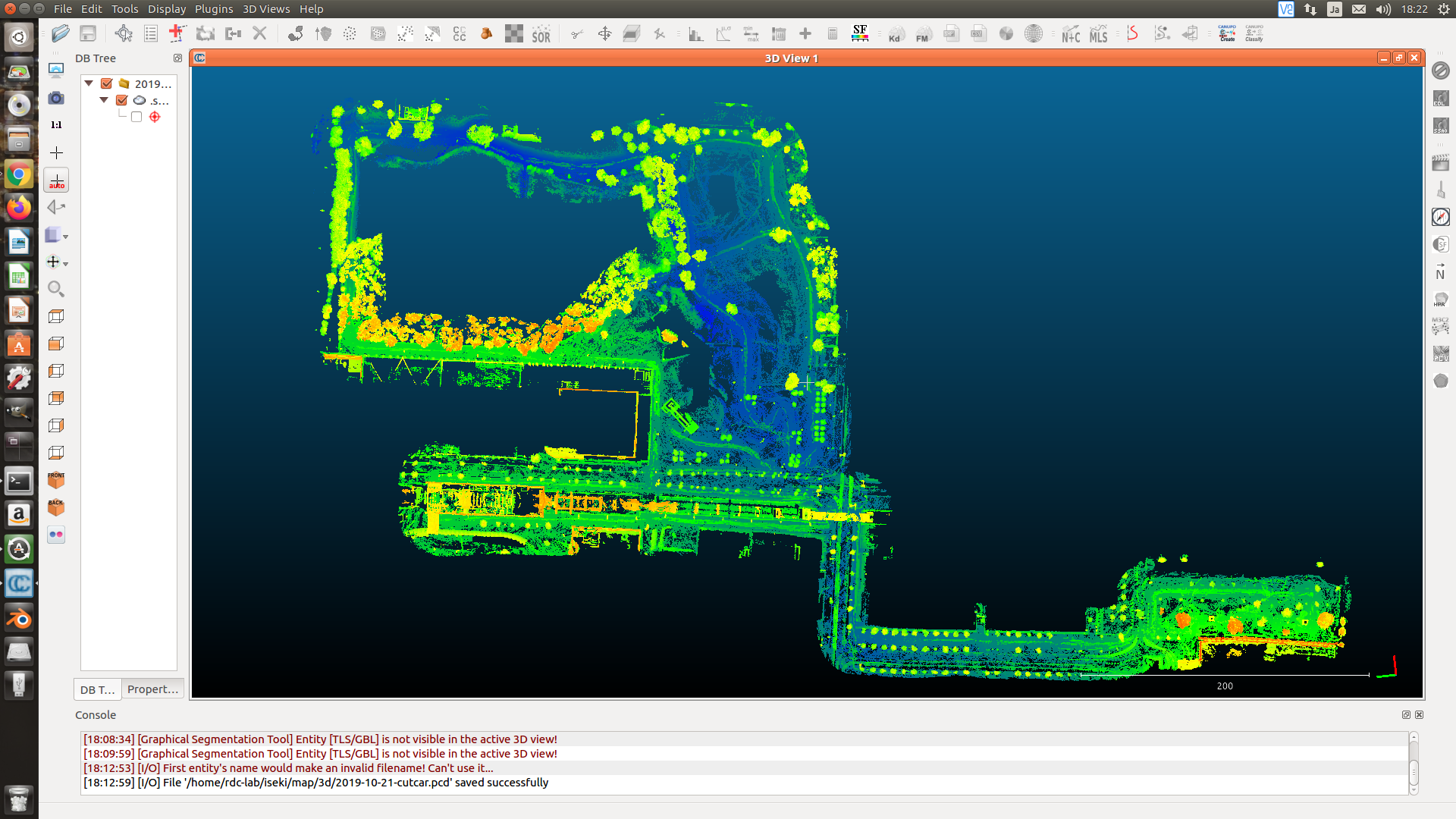
Task: Click the DB Tree bottom tab
Action: (97, 689)
